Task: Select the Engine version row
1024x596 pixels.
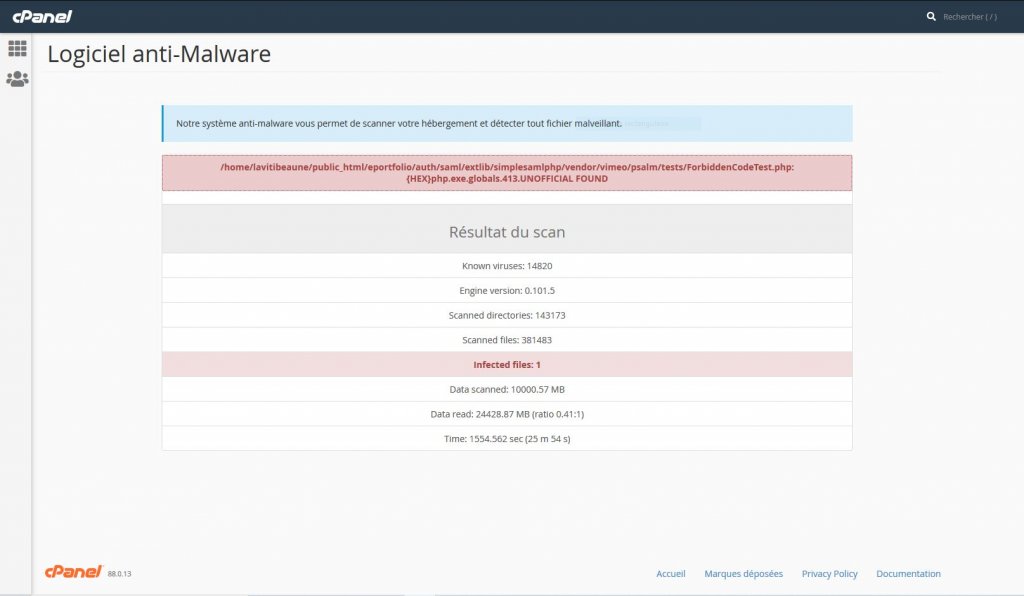Action: [x=507, y=290]
